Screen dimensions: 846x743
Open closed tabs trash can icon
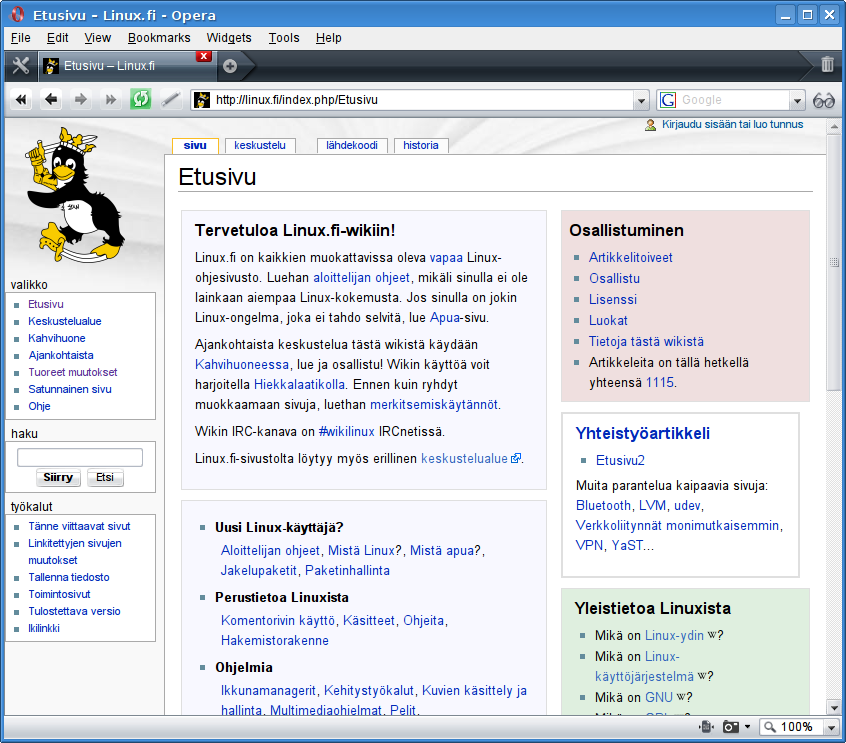tap(827, 66)
